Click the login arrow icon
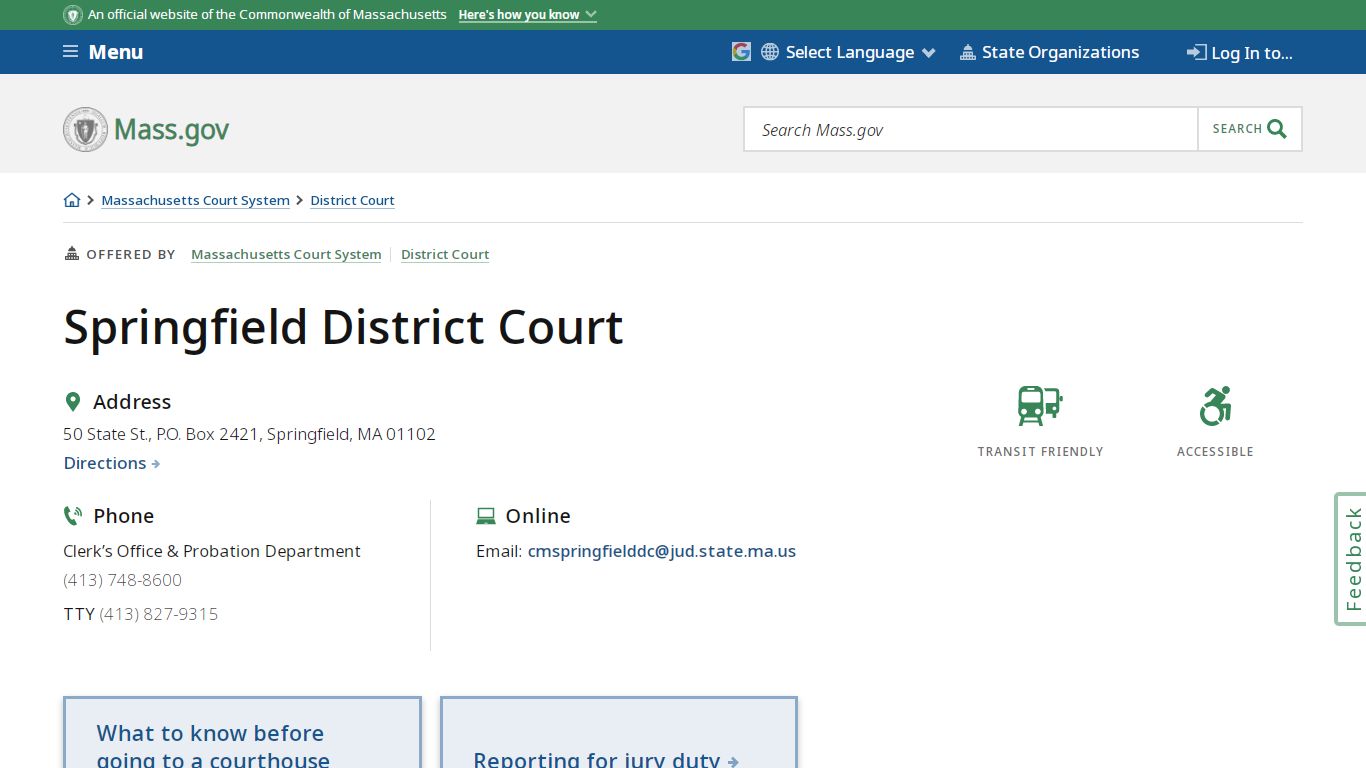Viewport: 1366px width, 768px height. (x=1196, y=52)
